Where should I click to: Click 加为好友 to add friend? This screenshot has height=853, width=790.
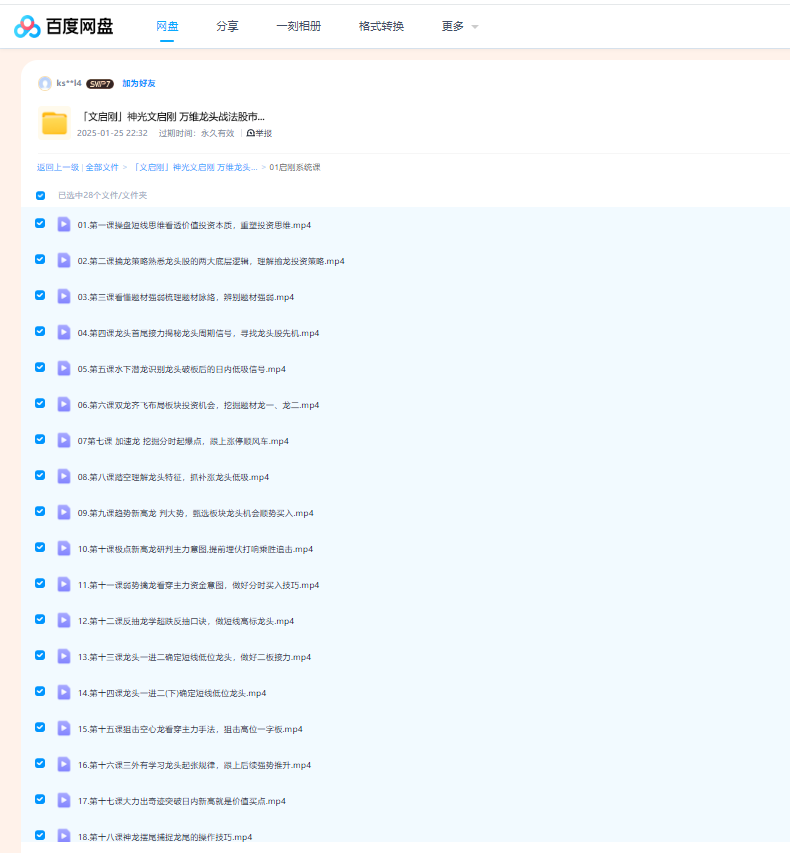pos(139,83)
